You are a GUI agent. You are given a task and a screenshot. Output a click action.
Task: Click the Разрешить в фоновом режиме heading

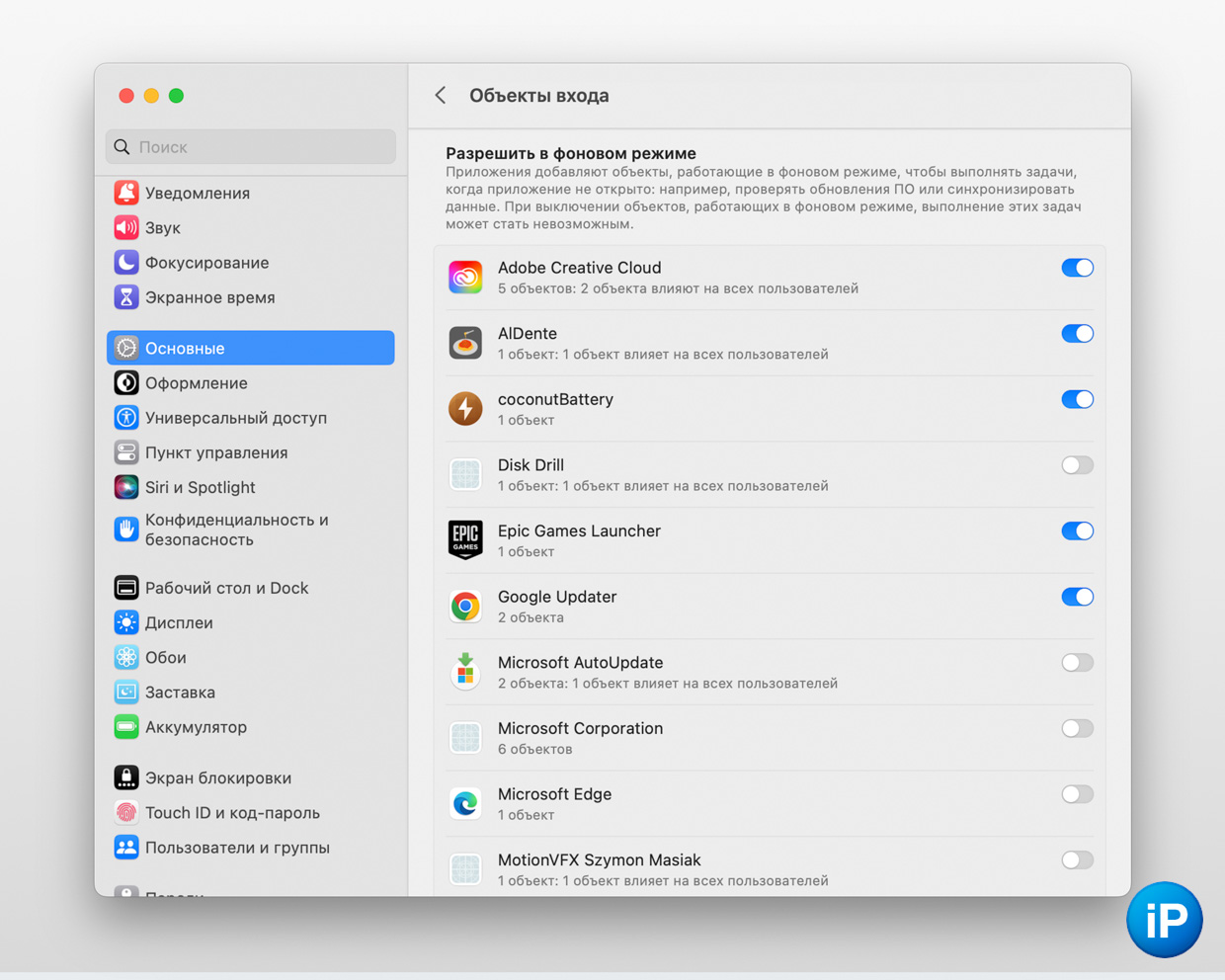(571, 153)
